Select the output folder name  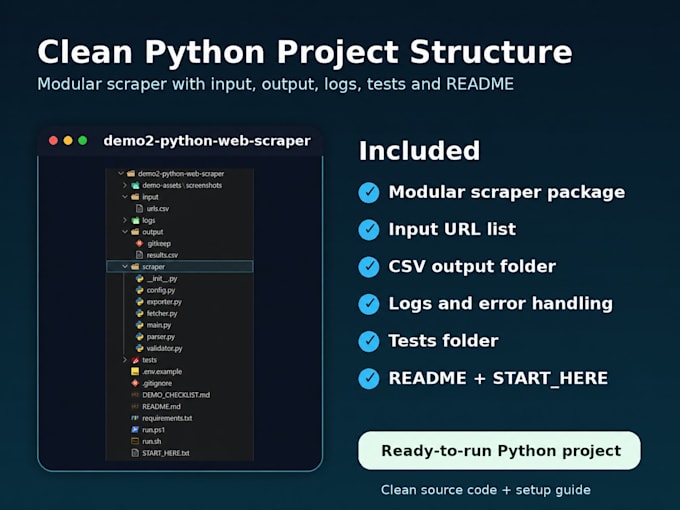tap(153, 232)
